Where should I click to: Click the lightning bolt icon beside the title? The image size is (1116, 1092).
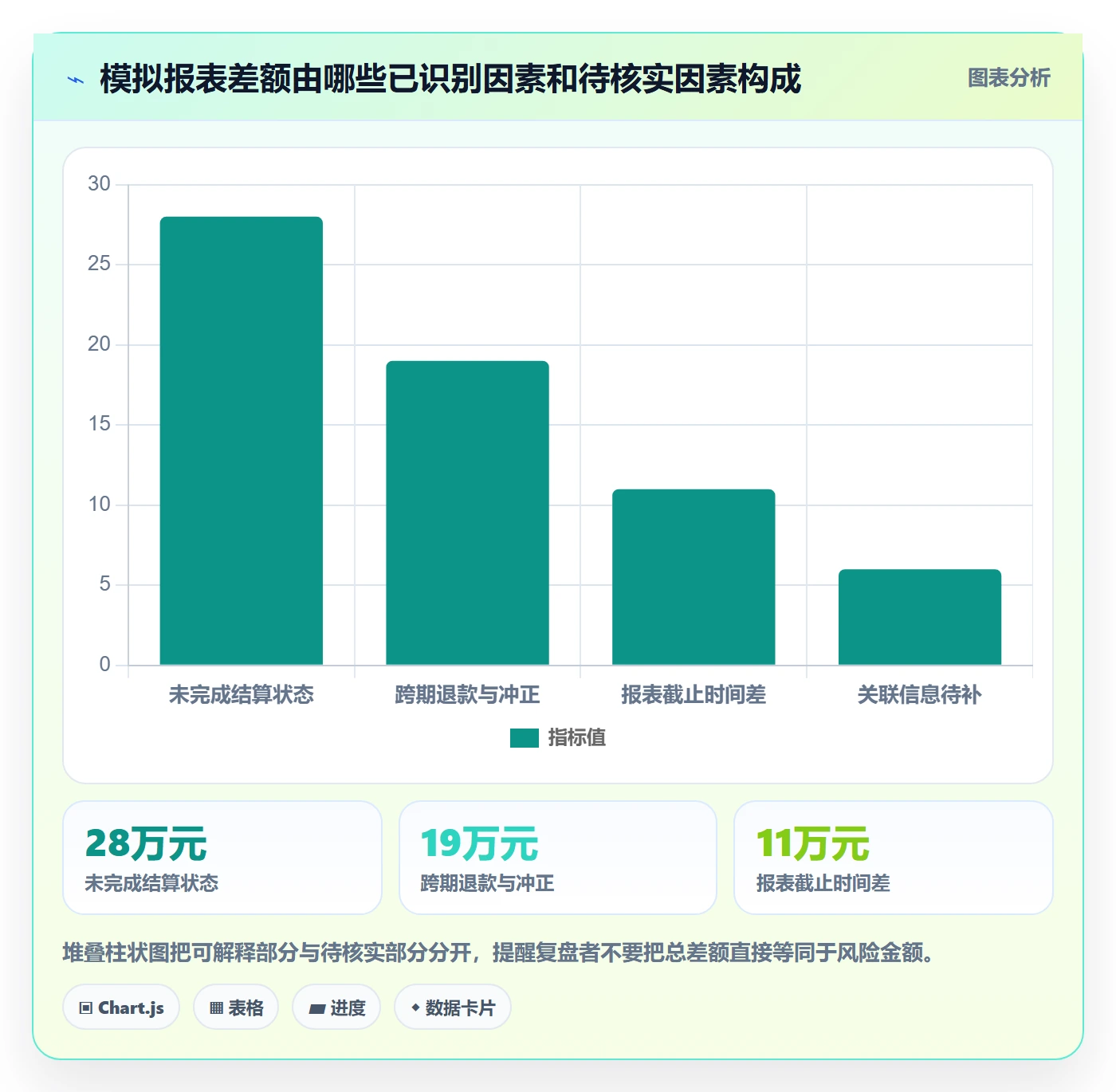coord(76,80)
